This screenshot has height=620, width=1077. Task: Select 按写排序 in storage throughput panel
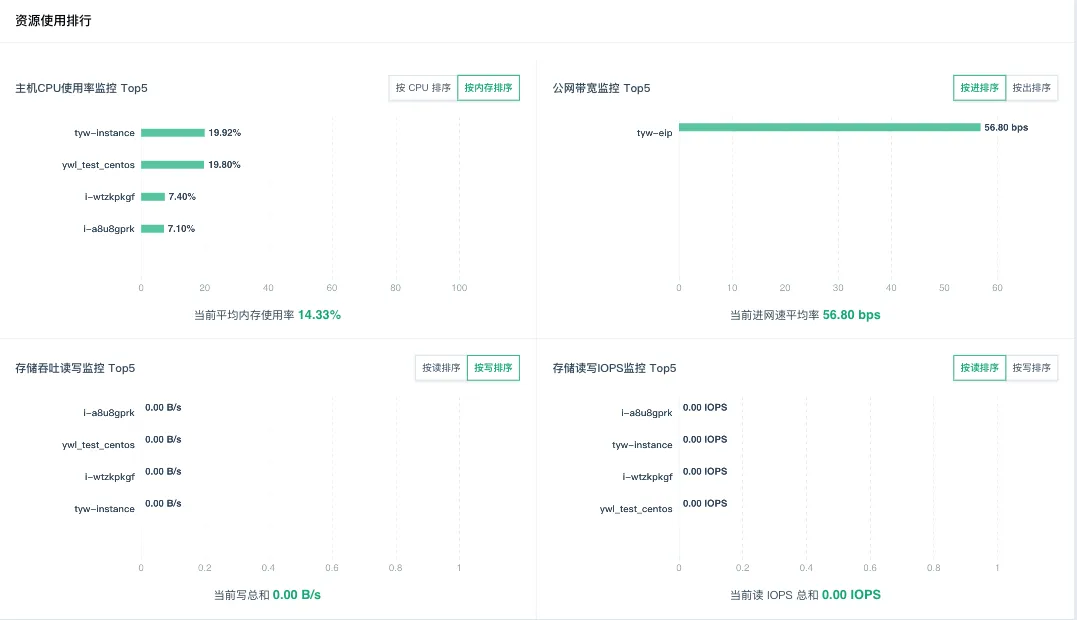click(x=493, y=368)
